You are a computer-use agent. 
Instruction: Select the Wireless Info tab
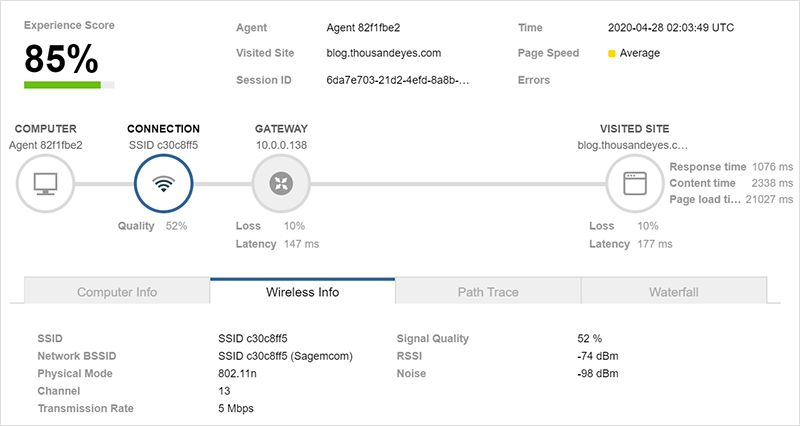302,292
